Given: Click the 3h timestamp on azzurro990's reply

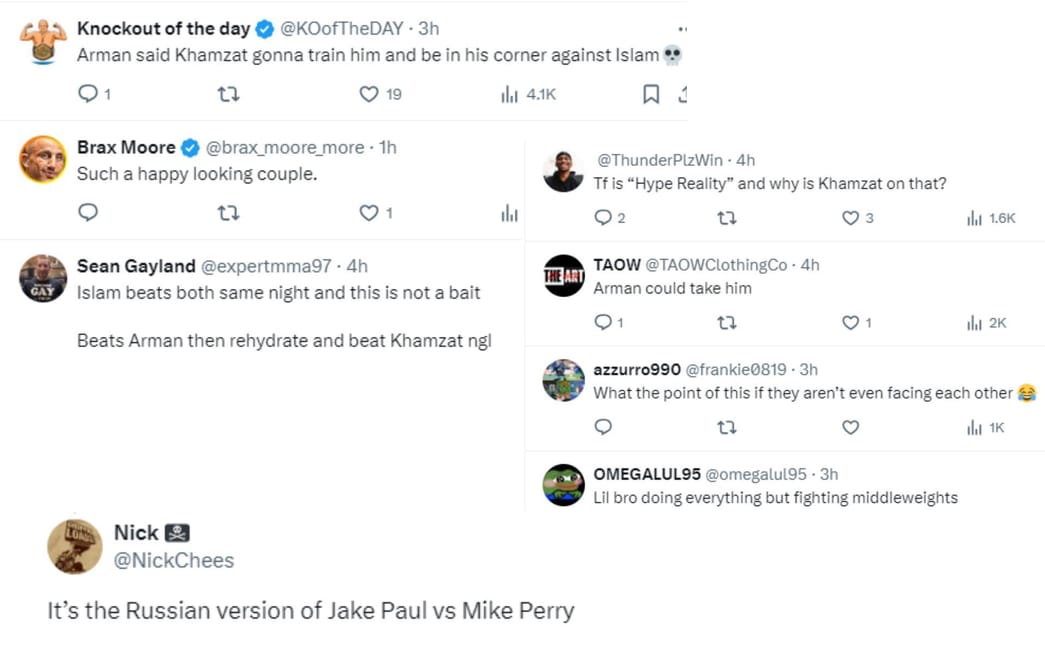Looking at the screenshot, I should tap(806, 369).
